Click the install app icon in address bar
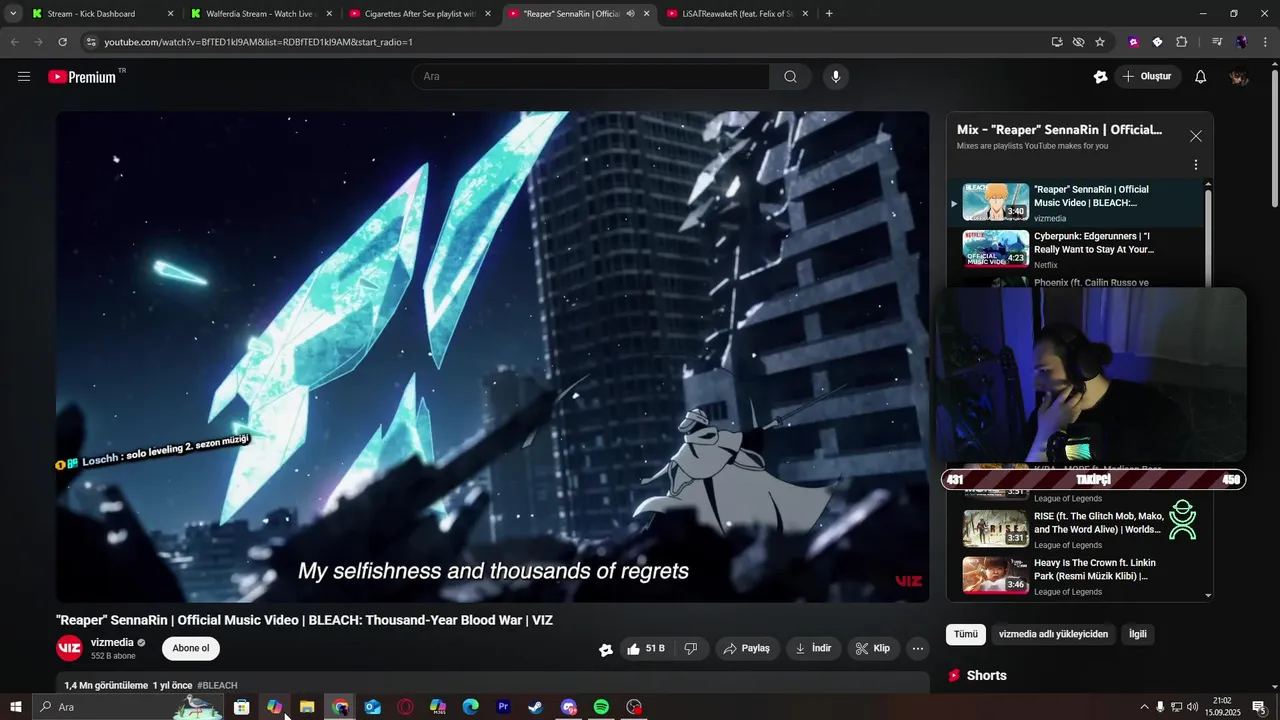The image size is (1280, 720). [1057, 42]
